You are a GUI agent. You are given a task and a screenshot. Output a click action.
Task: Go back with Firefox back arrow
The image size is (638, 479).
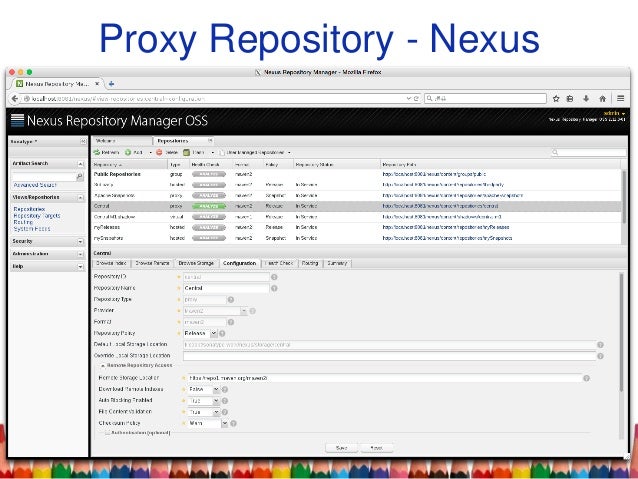click(x=15, y=98)
